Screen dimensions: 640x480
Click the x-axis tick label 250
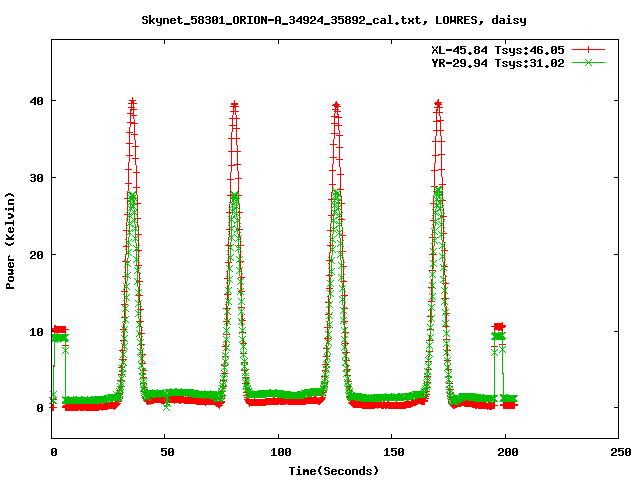point(621,452)
